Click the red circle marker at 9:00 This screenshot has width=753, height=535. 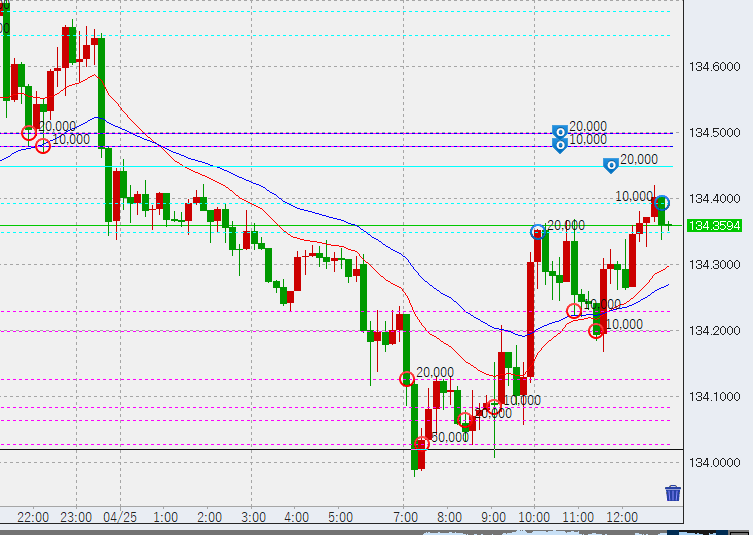(494, 405)
